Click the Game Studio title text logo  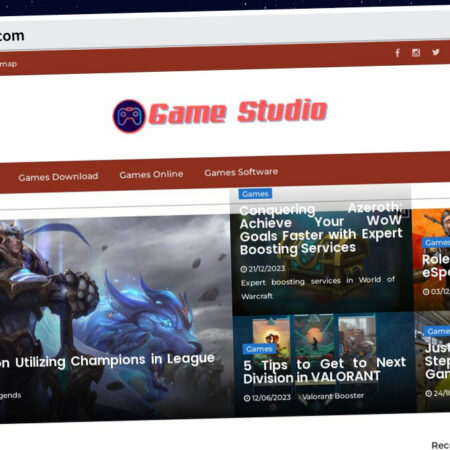pos(238,112)
